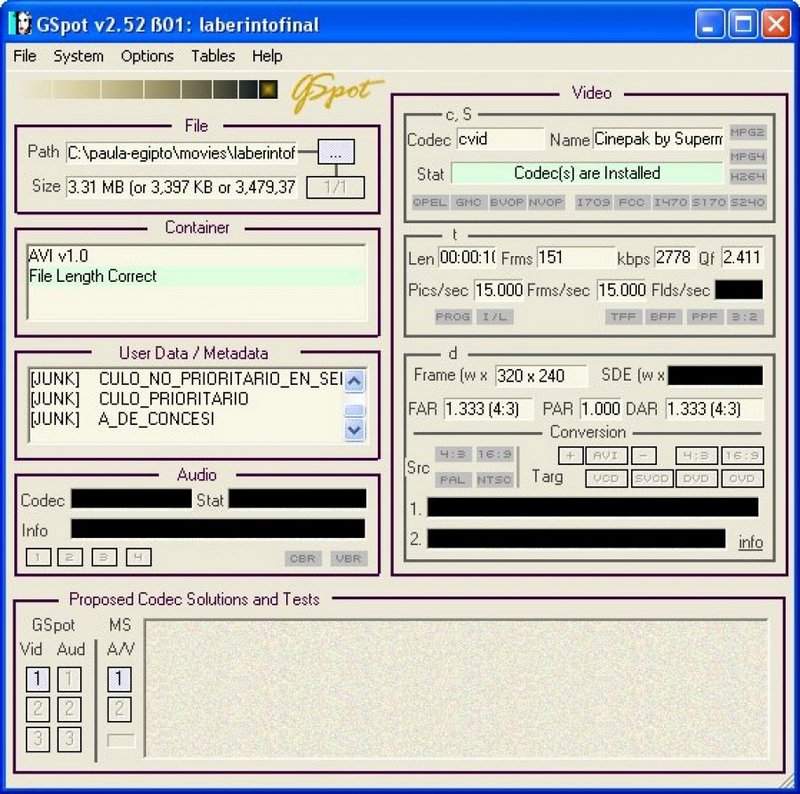800x794 pixels.
Task: Run MS A/V test 1
Action: (119, 679)
